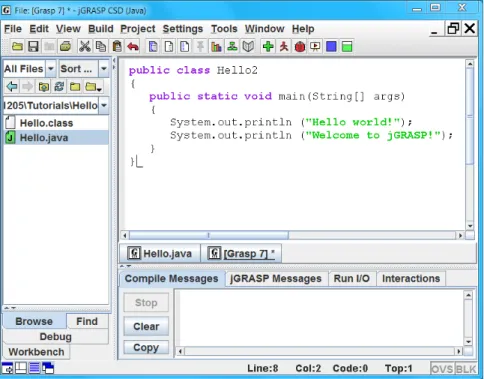Click the blue square toolbar icon
Screen dimensions: 484x379
(x=331, y=46)
